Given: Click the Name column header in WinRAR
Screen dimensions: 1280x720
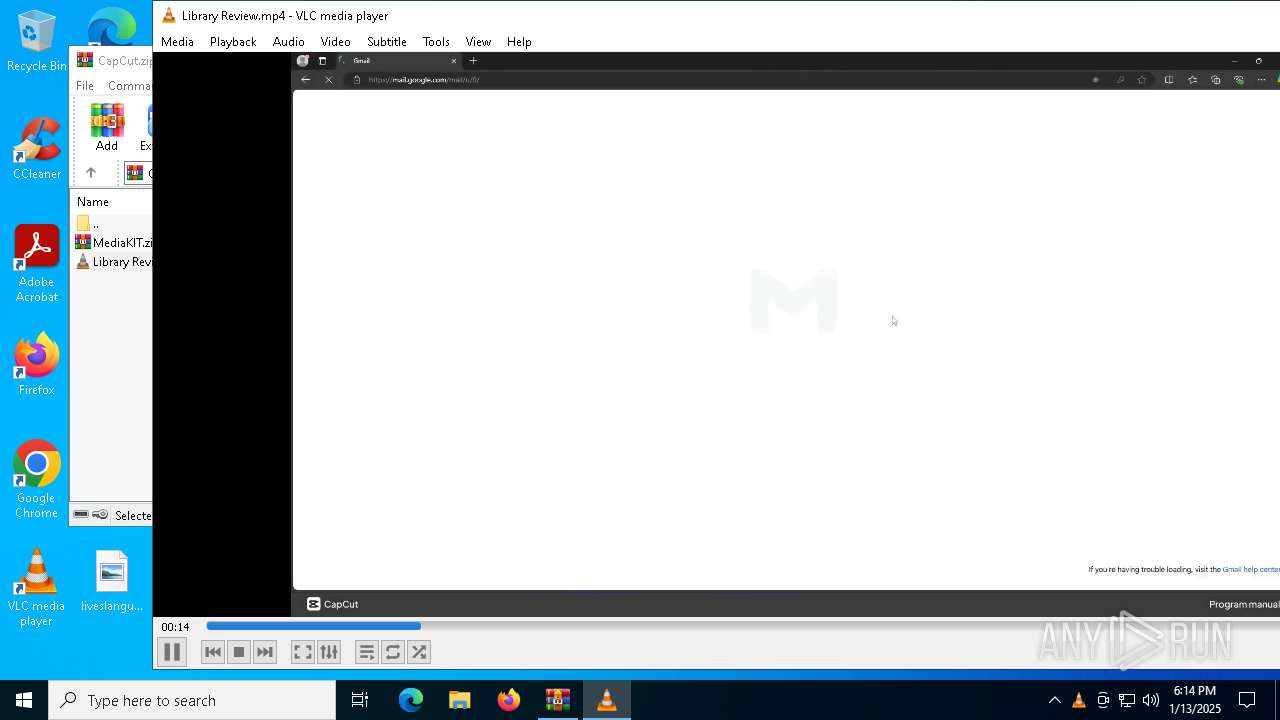Looking at the screenshot, I should click(93, 202).
